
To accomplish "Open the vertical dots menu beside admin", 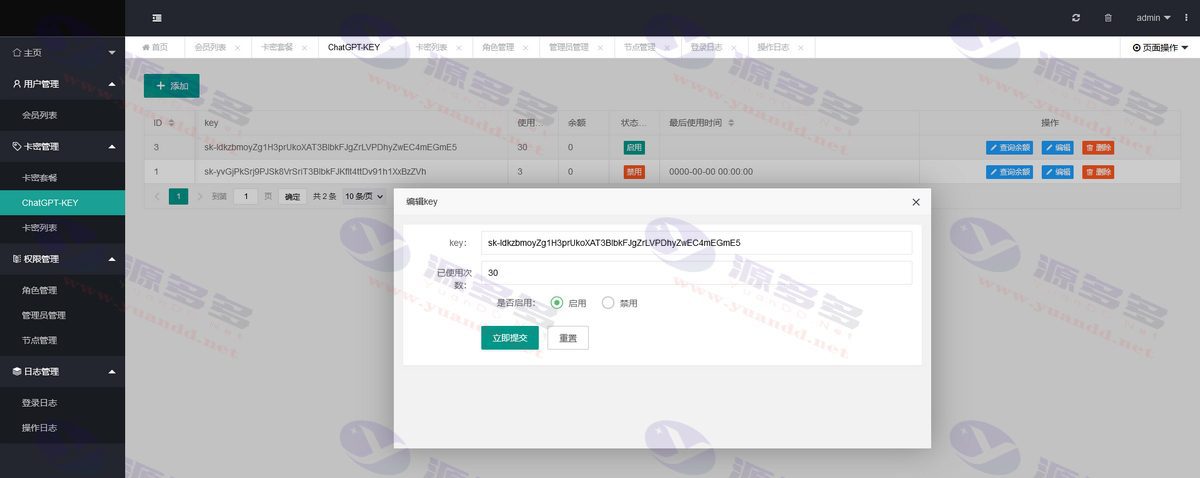I will coord(1185,18).
